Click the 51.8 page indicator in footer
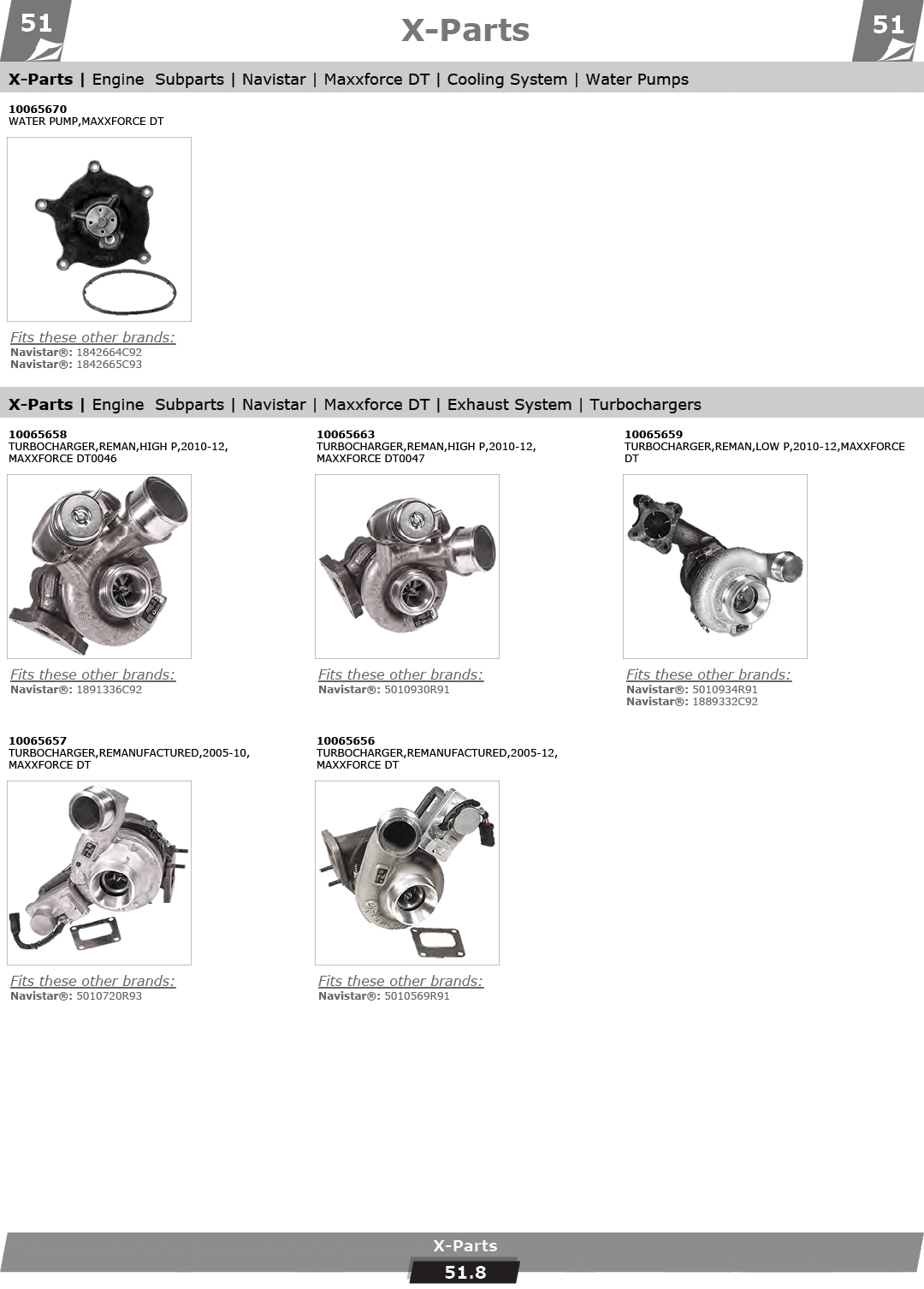This screenshot has height=1289, width=924. tap(465, 1272)
